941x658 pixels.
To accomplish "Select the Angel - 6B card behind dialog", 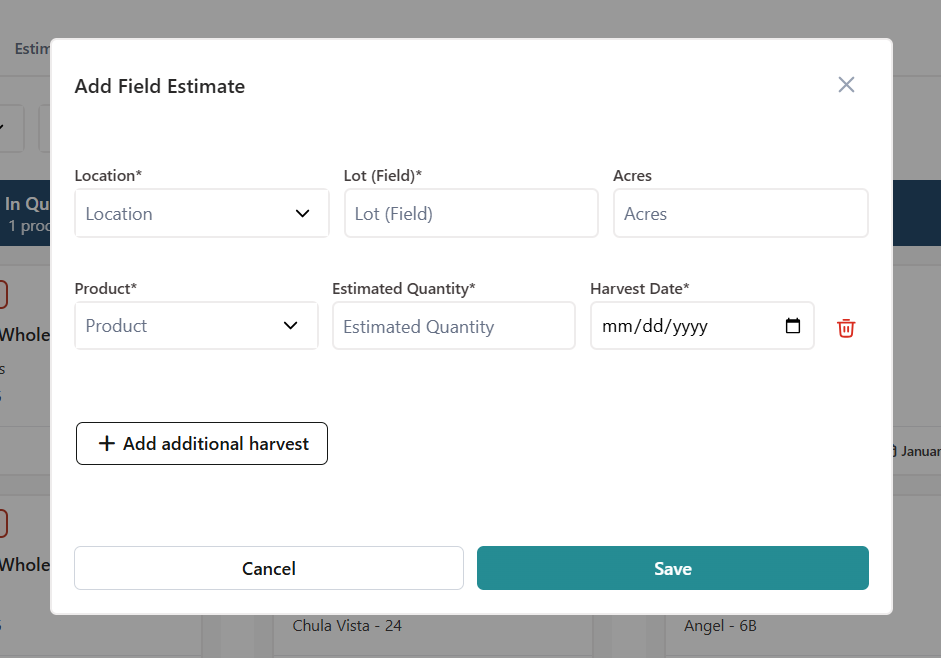I will 719,626.
